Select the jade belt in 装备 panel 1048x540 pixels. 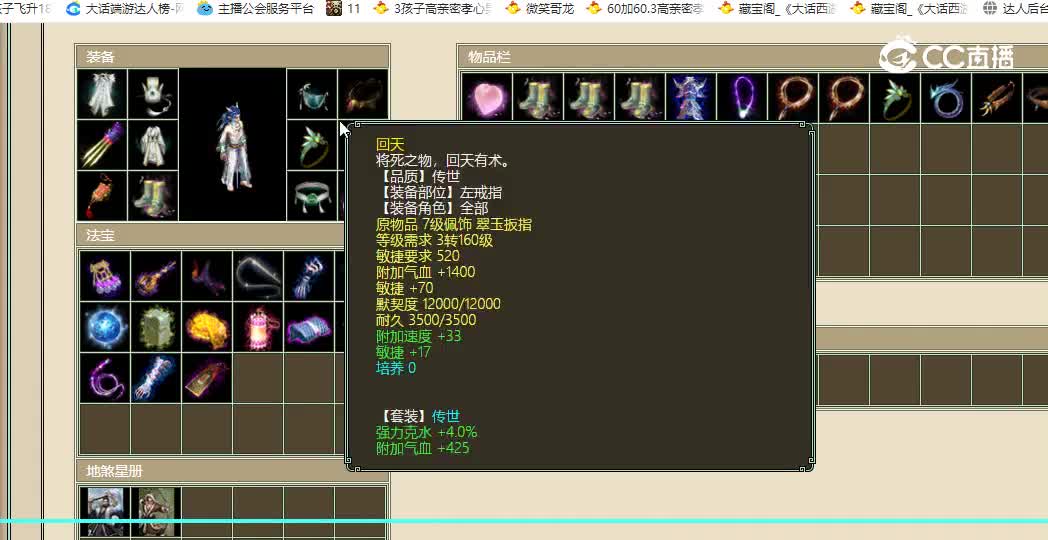pyautogui.click(x=312, y=196)
